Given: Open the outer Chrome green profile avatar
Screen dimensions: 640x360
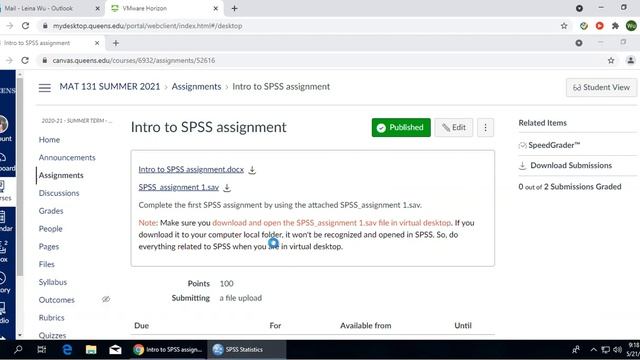Looking at the screenshot, I should tap(631, 26).
